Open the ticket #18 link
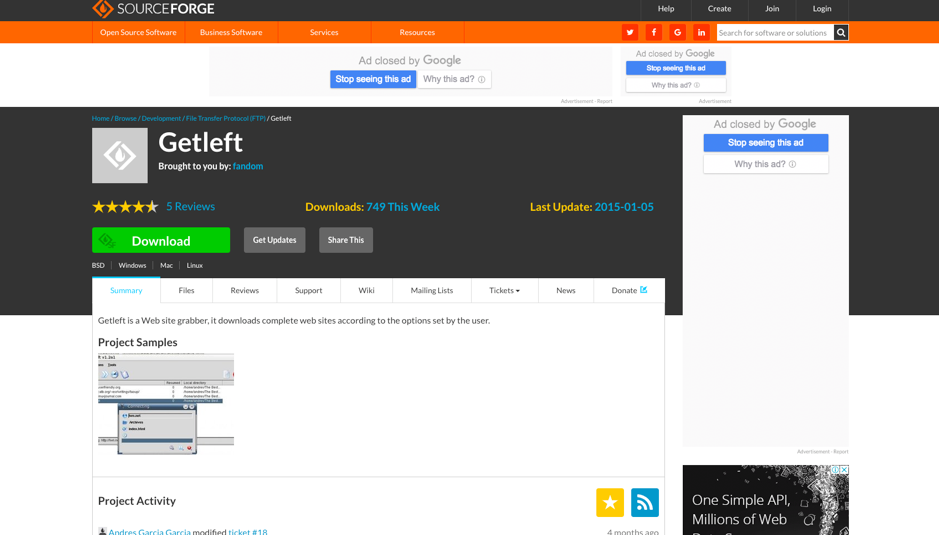 (x=248, y=531)
